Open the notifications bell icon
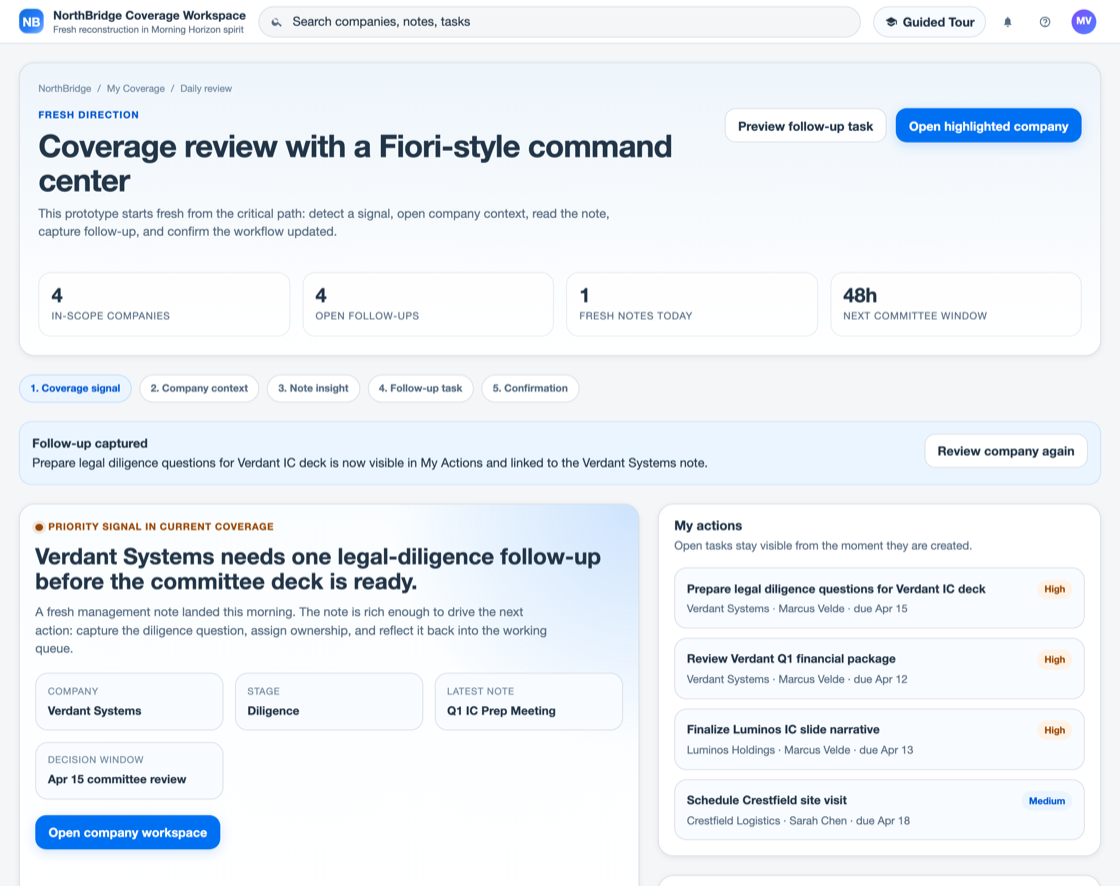This screenshot has height=886, width=1120. (1007, 22)
